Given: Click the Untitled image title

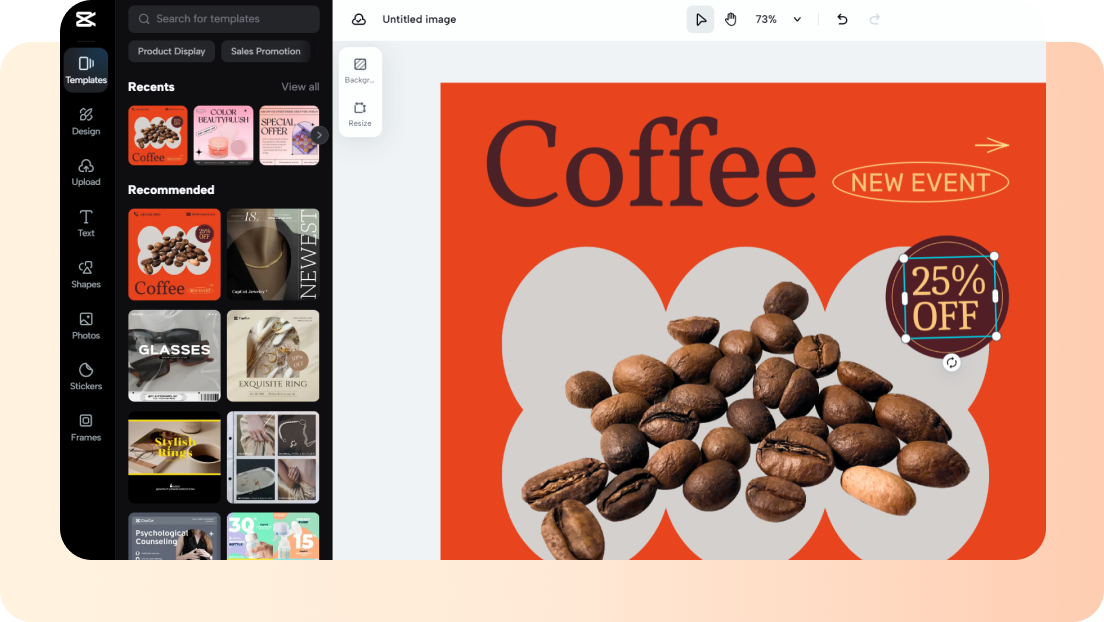Looking at the screenshot, I should [x=419, y=19].
